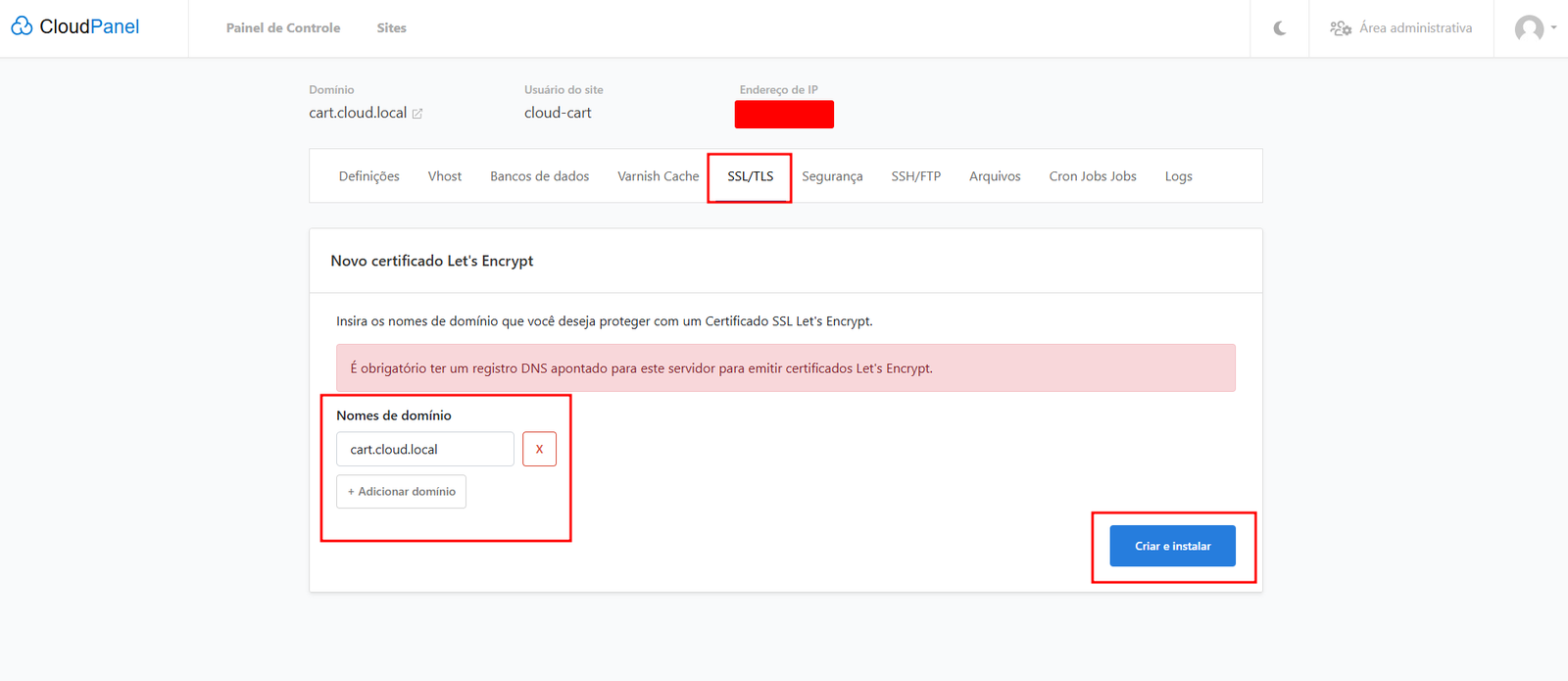Switch to Definições tab

click(x=368, y=176)
